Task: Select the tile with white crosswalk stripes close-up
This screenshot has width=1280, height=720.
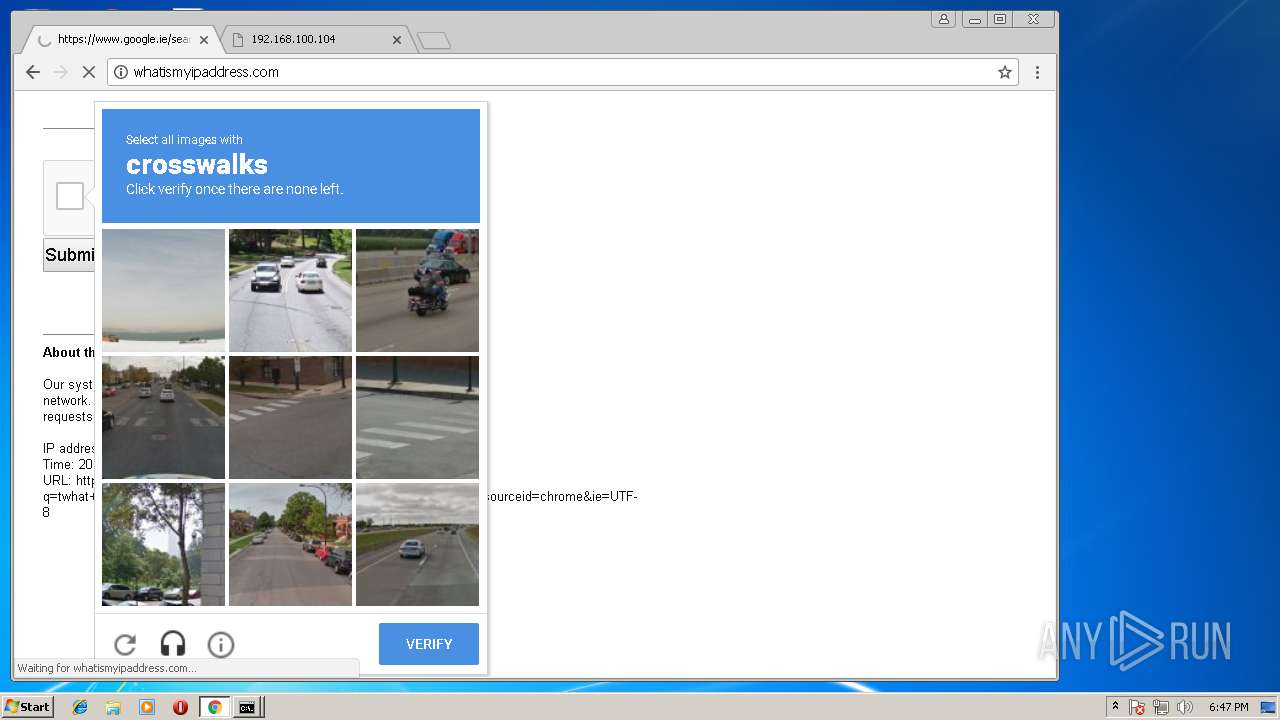Action: 417,417
